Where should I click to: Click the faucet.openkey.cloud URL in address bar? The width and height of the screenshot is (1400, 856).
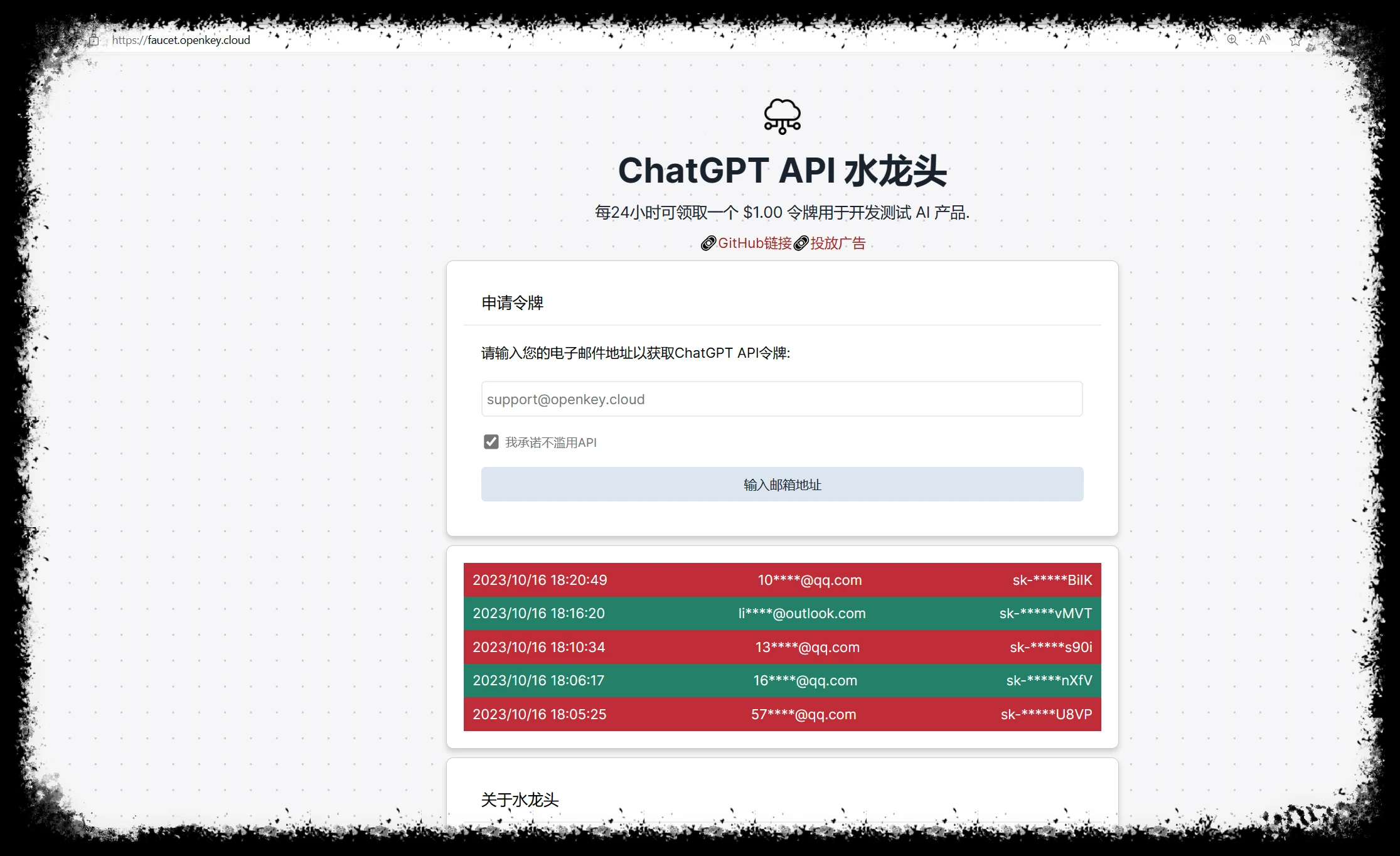(x=181, y=40)
